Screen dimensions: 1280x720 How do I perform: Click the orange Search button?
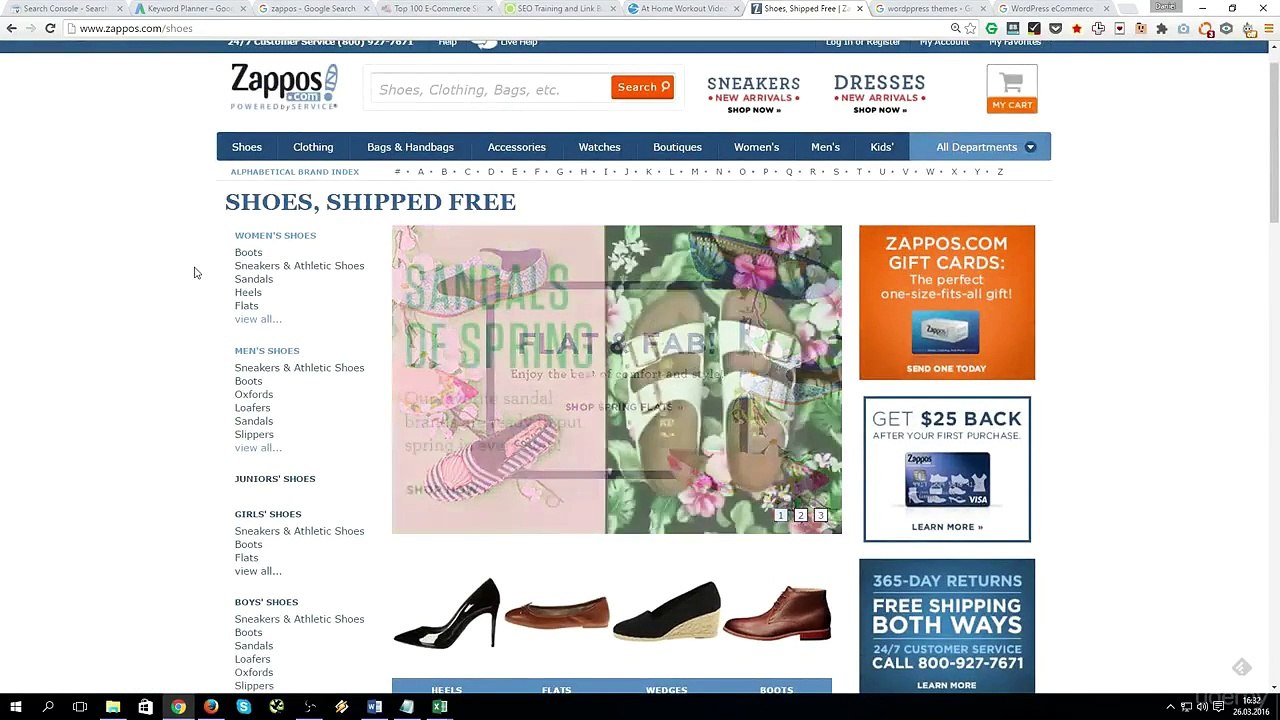(643, 88)
